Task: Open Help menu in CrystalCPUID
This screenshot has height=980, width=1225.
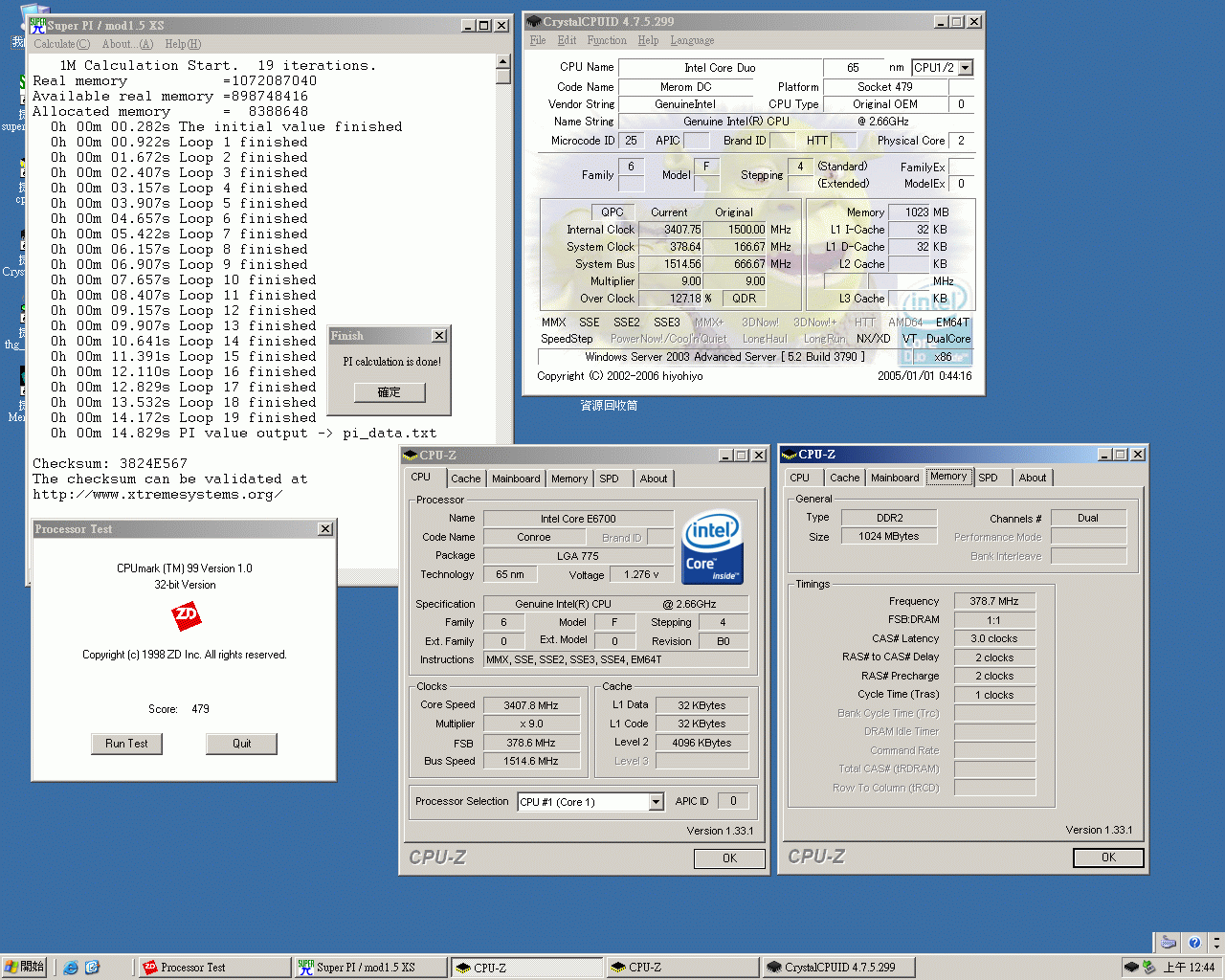Action: [x=648, y=40]
